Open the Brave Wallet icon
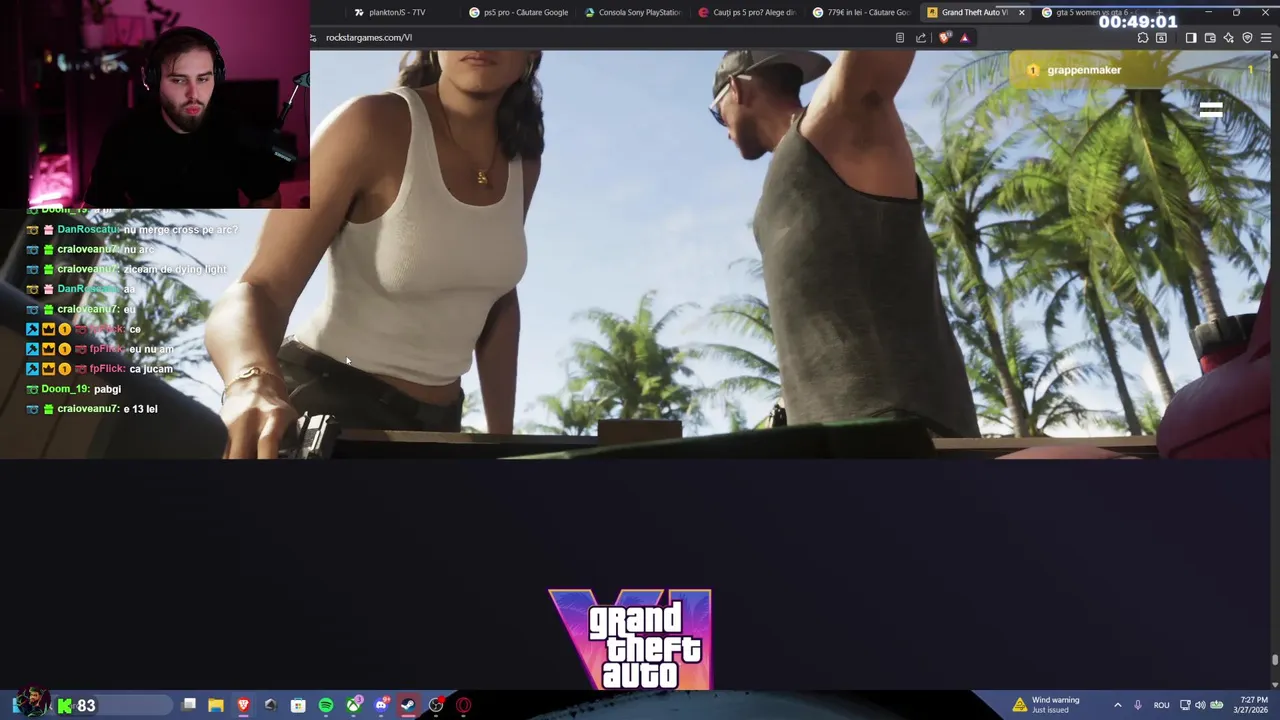 click(x=1210, y=38)
